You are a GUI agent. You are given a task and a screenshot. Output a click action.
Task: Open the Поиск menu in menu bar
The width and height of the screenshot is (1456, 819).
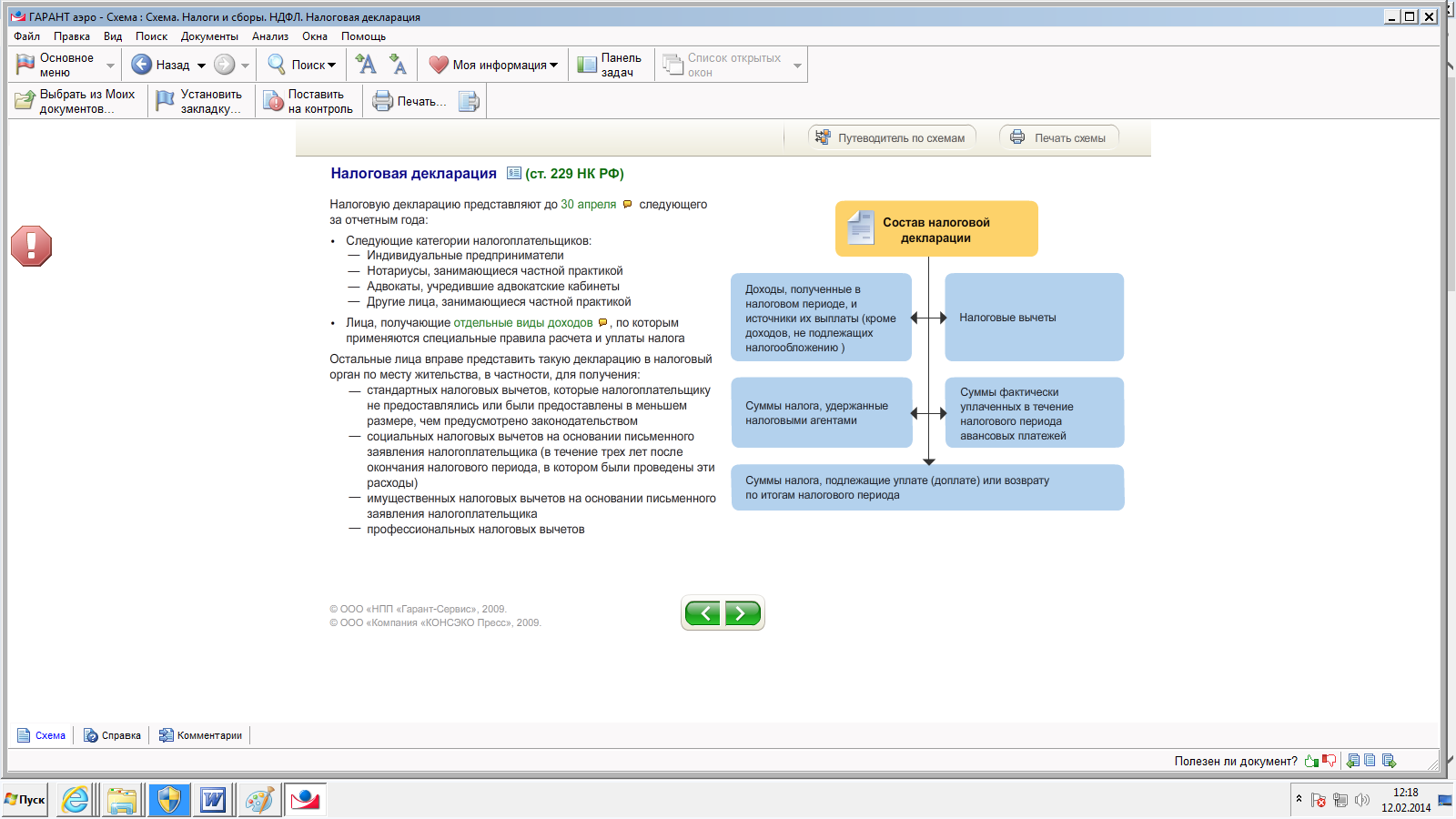point(152,36)
